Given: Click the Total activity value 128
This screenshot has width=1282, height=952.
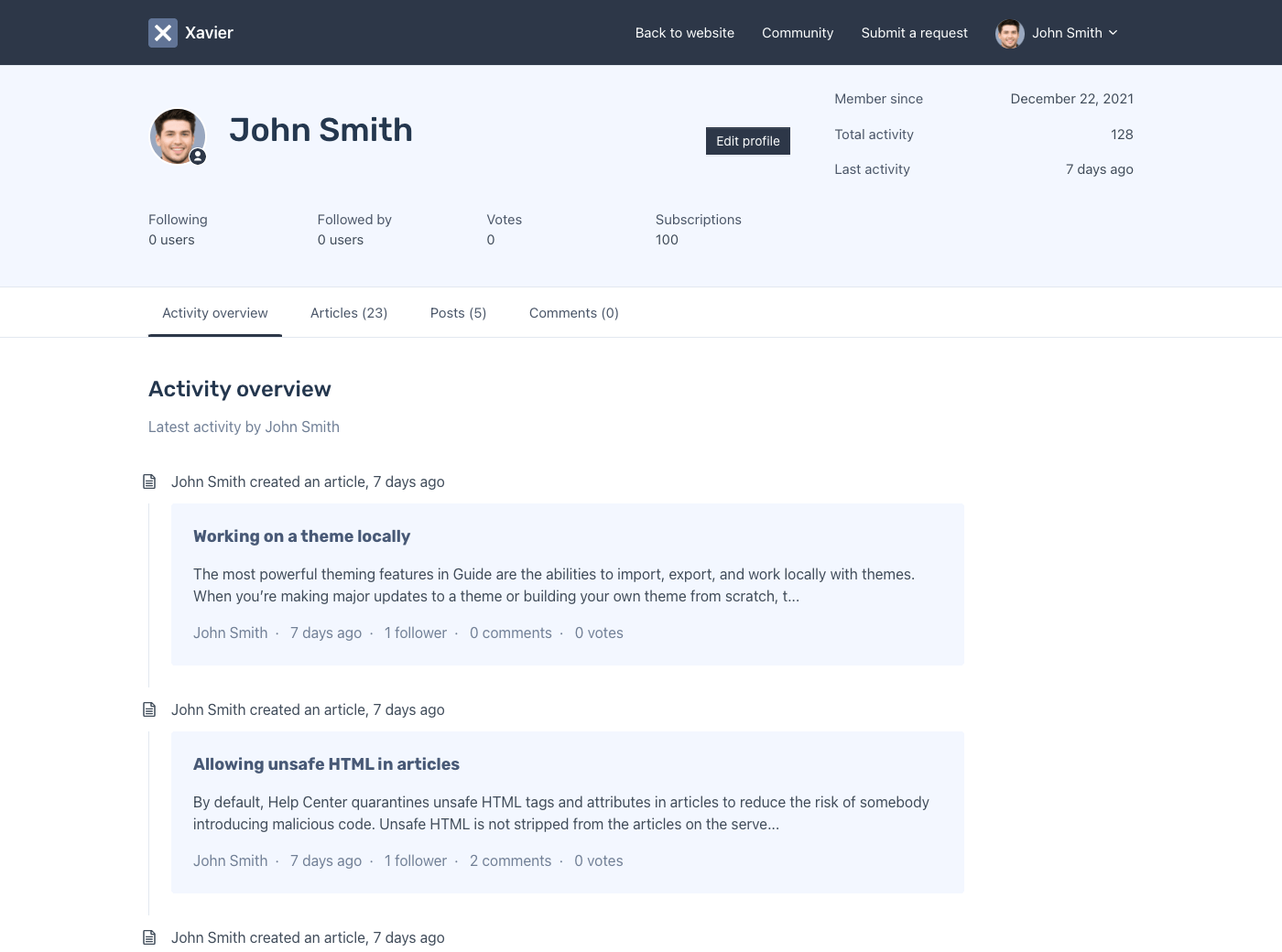Looking at the screenshot, I should tap(1122, 135).
